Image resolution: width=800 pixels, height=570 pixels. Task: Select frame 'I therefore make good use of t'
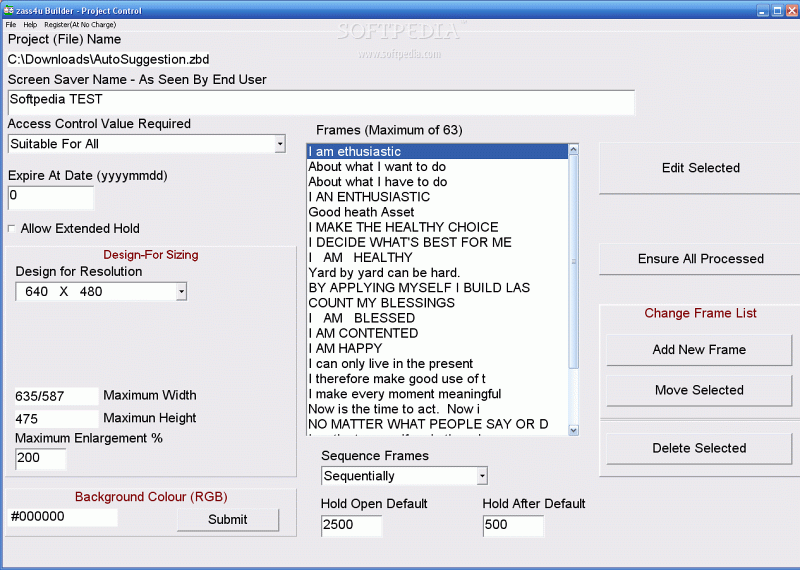click(437, 379)
